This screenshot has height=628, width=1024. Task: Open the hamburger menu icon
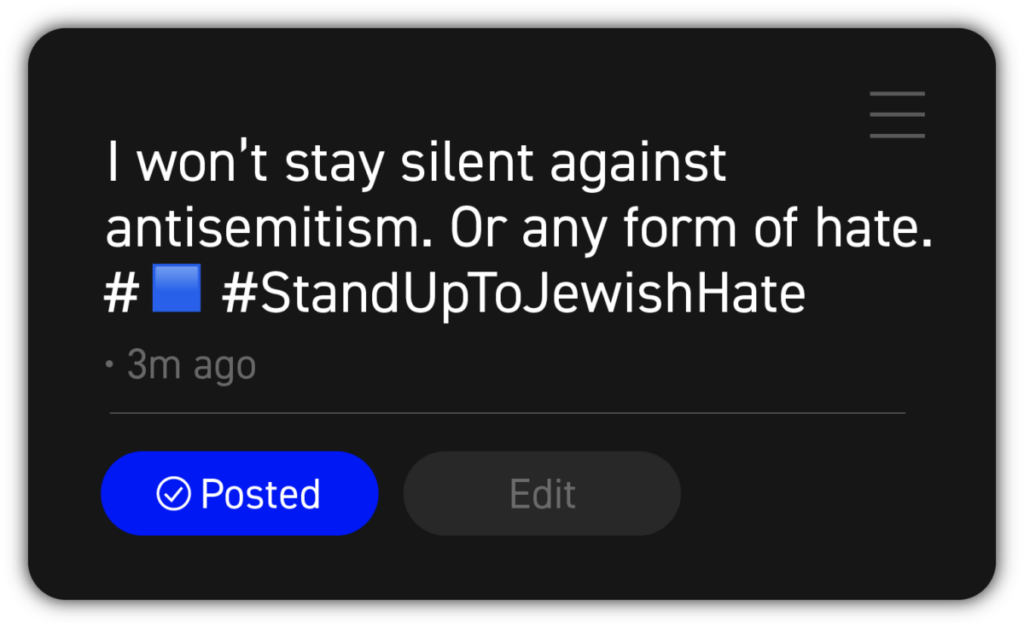[x=897, y=114]
